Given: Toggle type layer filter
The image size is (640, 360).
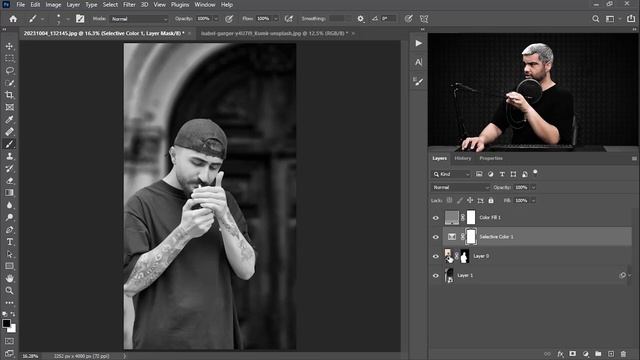Looking at the screenshot, I should point(502,174).
